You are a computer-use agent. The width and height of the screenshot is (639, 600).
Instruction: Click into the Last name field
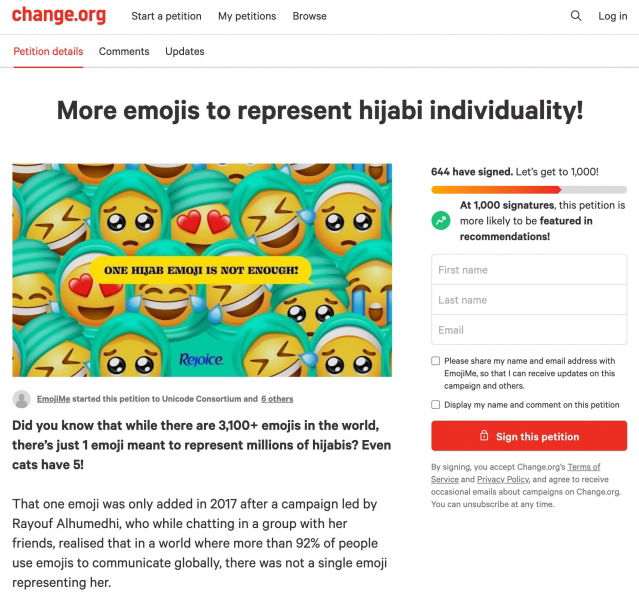click(529, 300)
